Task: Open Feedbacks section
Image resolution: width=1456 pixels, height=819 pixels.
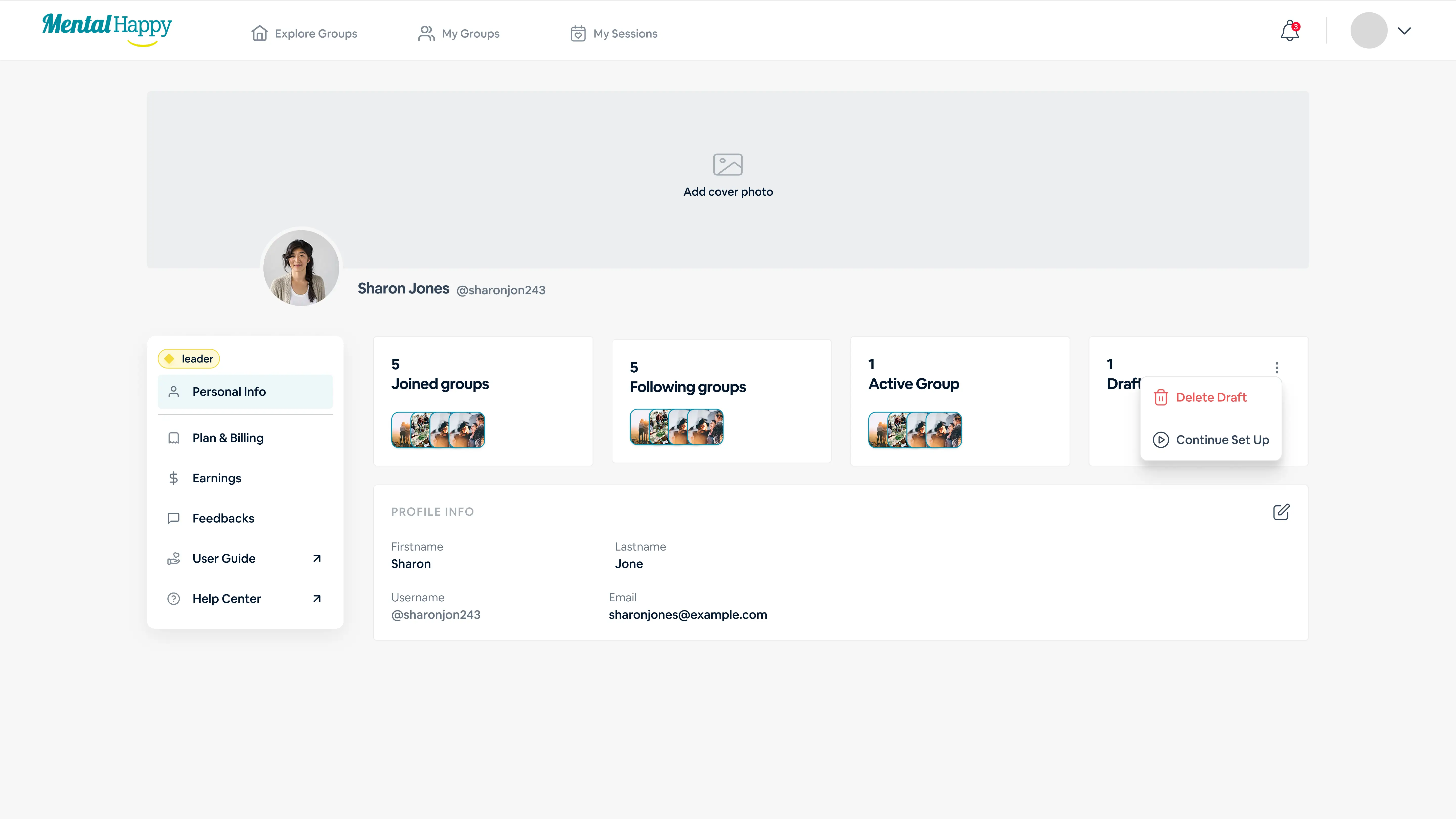Action: tap(245, 518)
